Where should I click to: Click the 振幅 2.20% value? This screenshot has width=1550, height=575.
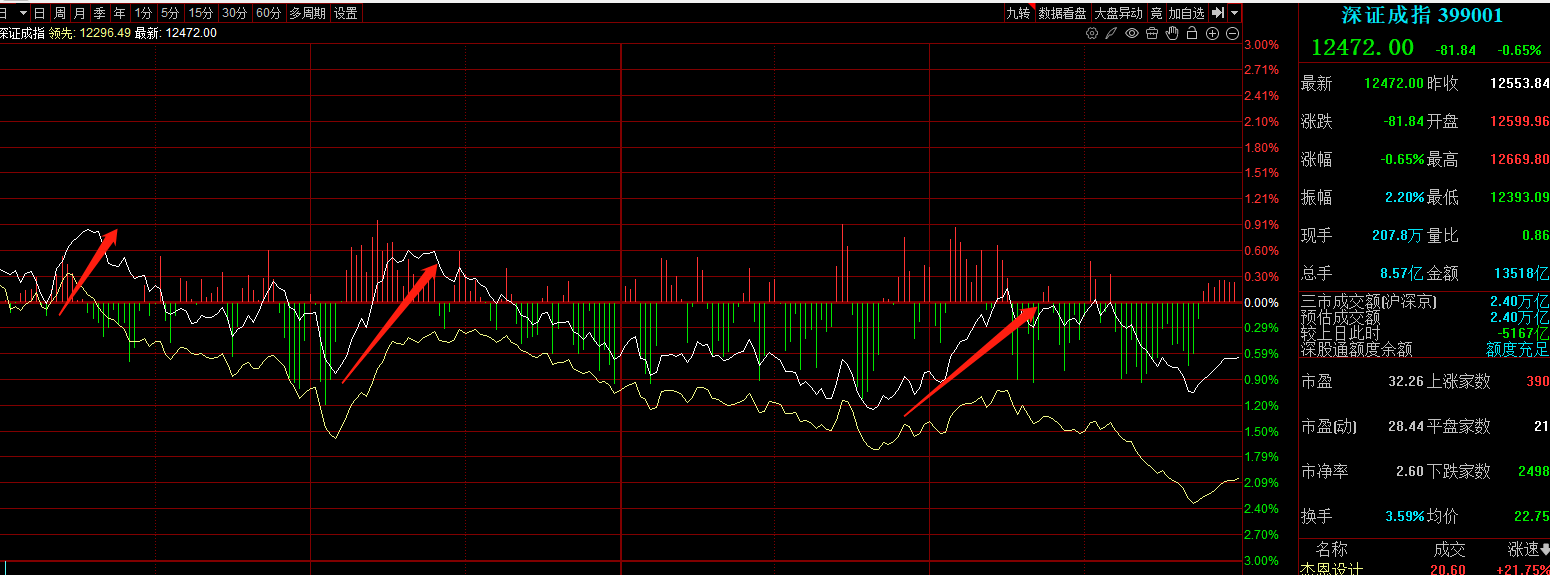click(1405, 198)
